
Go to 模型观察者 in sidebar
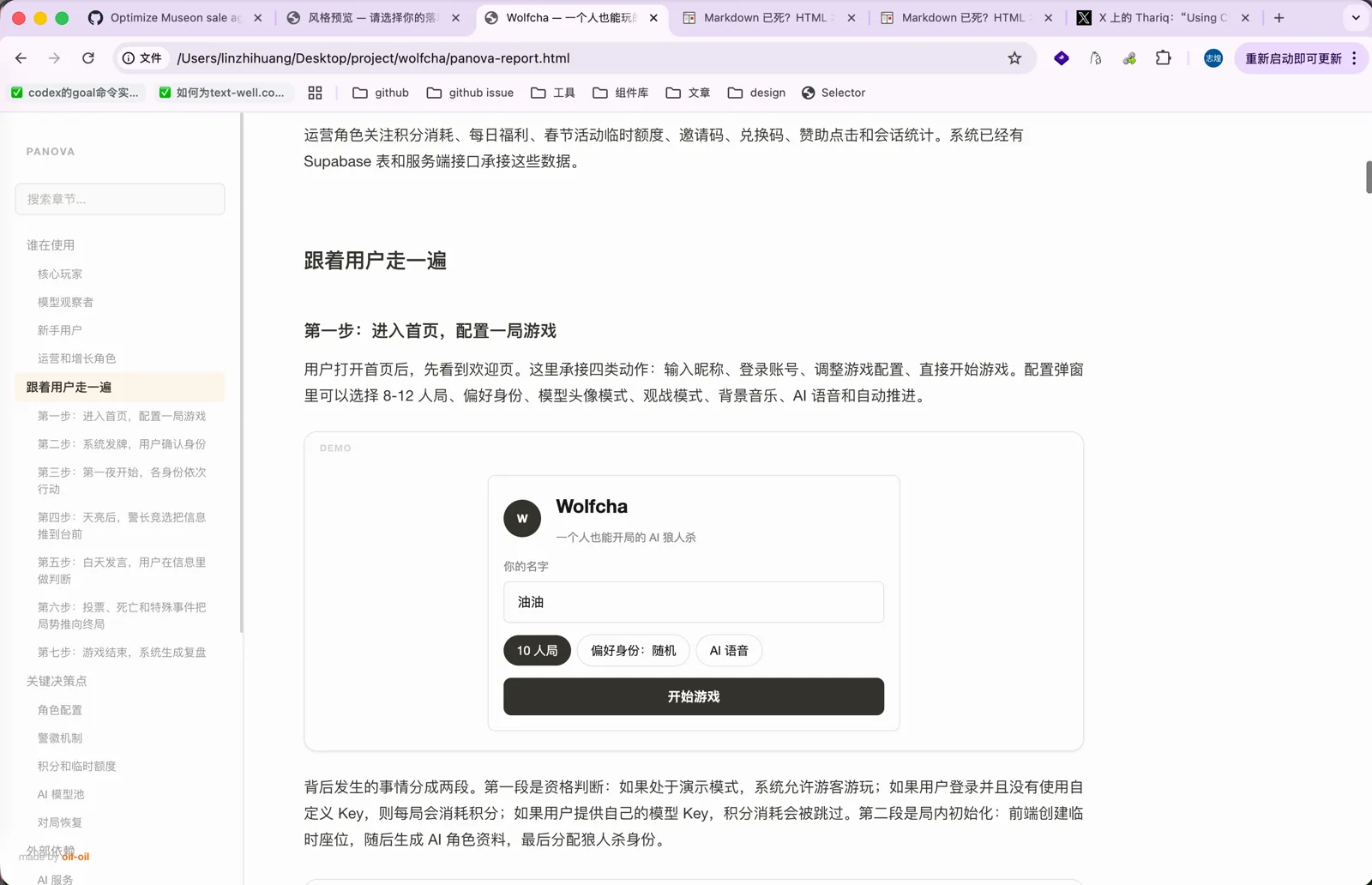pyautogui.click(x=65, y=302)
